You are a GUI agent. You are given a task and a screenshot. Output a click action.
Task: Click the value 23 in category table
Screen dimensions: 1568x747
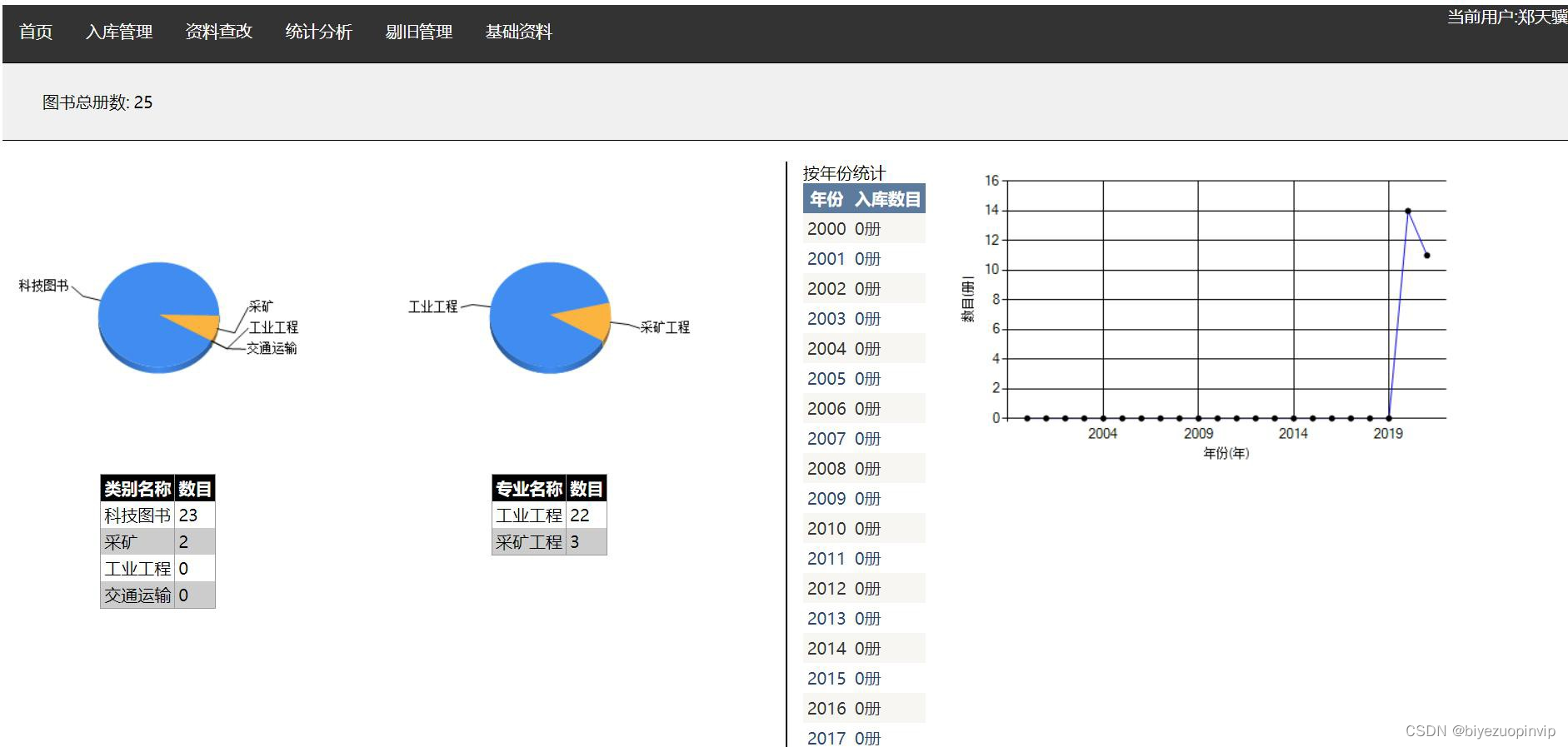(188, 515)
